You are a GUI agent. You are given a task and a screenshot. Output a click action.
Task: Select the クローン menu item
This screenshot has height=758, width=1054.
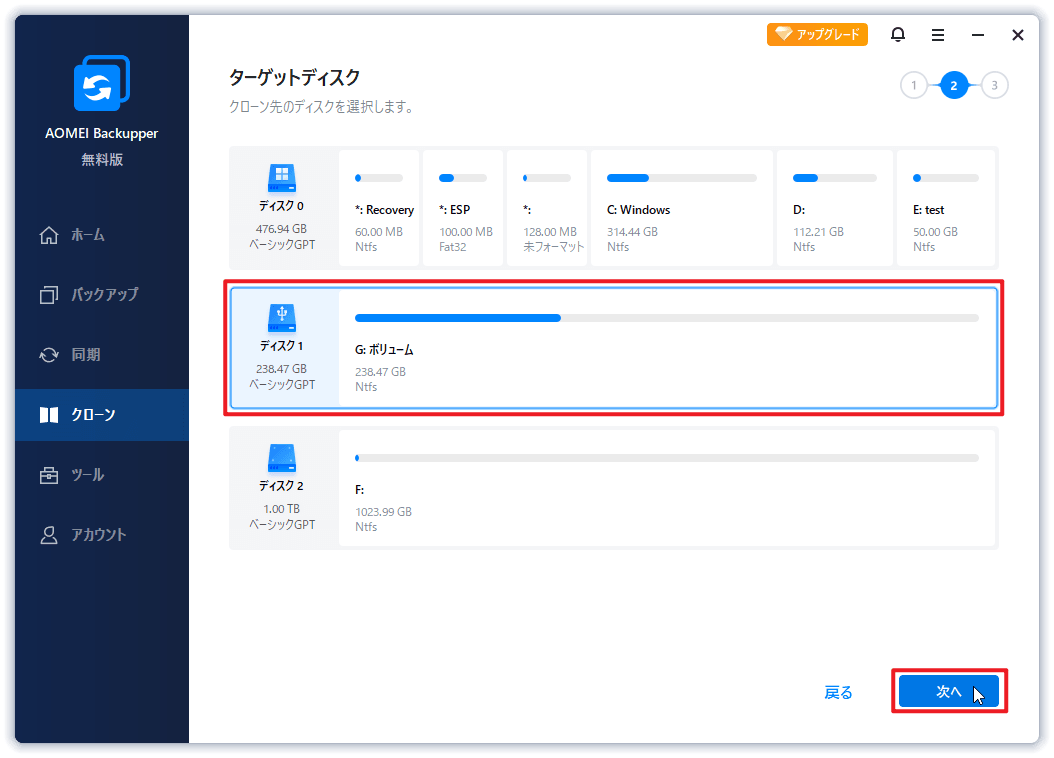[102, 415]
